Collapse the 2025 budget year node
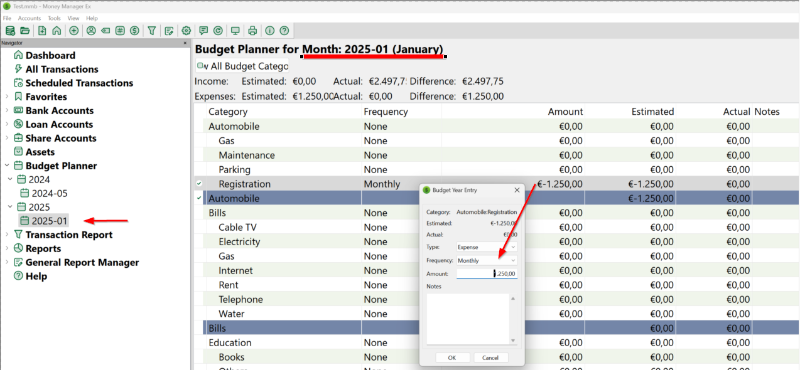Screen dimensions: 800x370 (10, 207)
